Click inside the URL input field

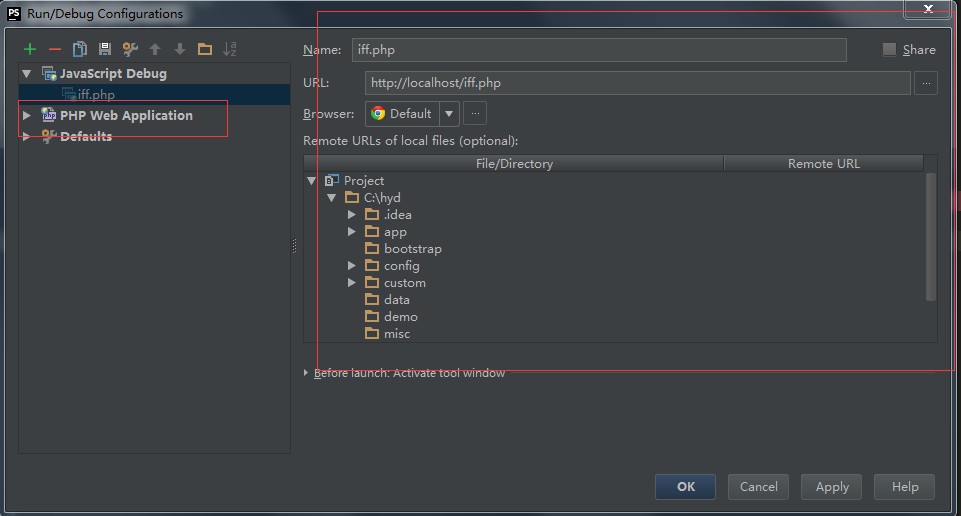click(x=636, y=83)
